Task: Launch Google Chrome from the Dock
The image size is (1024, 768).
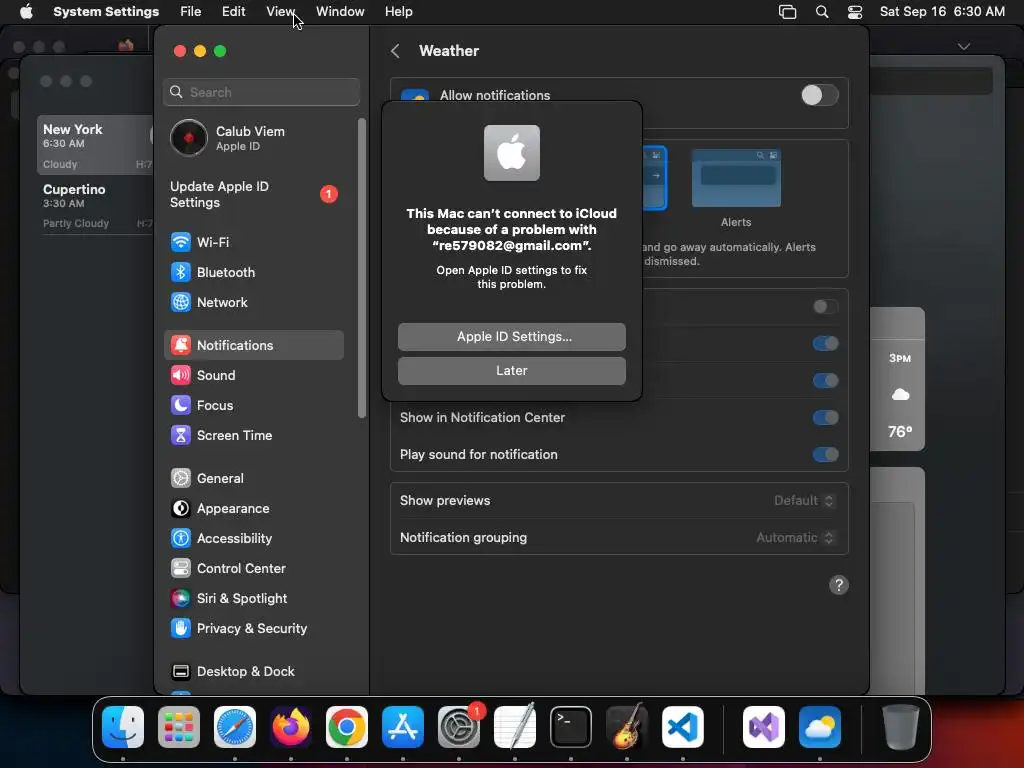Action: 347,727
